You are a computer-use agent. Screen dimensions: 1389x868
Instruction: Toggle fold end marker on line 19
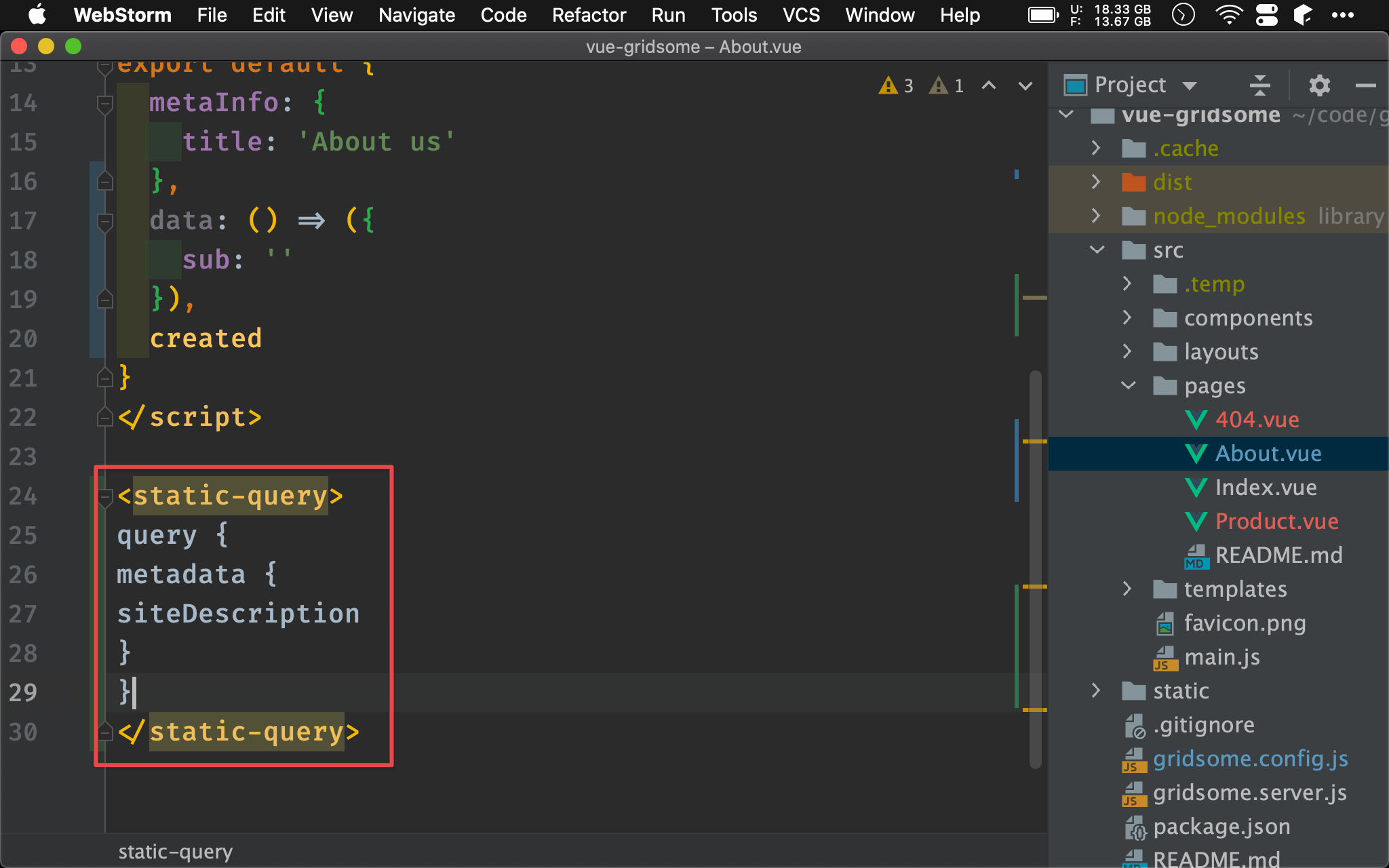pyautogui.click(x=104, y=298)
